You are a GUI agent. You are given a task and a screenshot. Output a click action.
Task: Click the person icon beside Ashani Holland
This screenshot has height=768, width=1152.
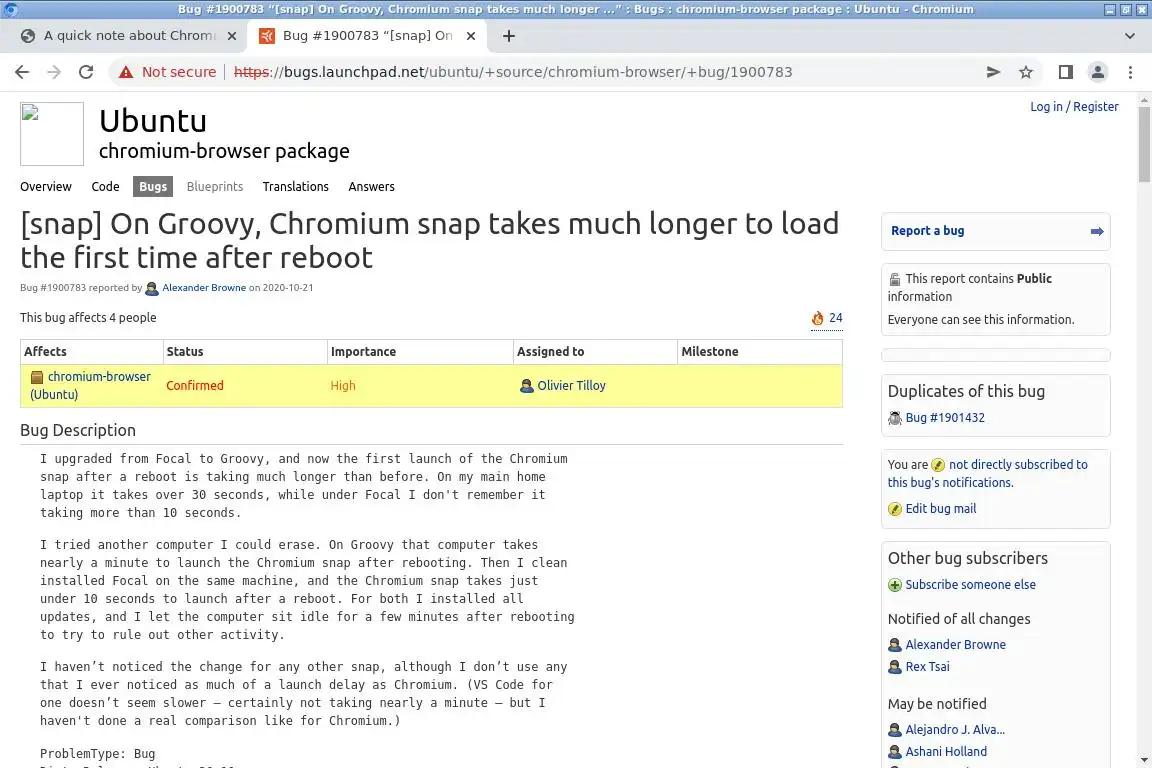(895, 752)
